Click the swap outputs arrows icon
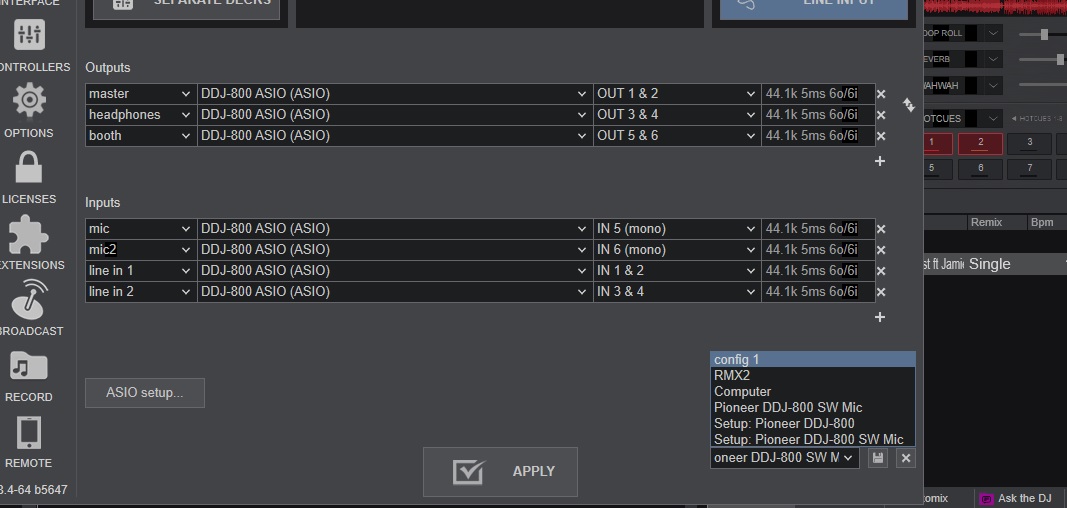The height and width of the screenshot is (508, 1067). tap(908, 105)
